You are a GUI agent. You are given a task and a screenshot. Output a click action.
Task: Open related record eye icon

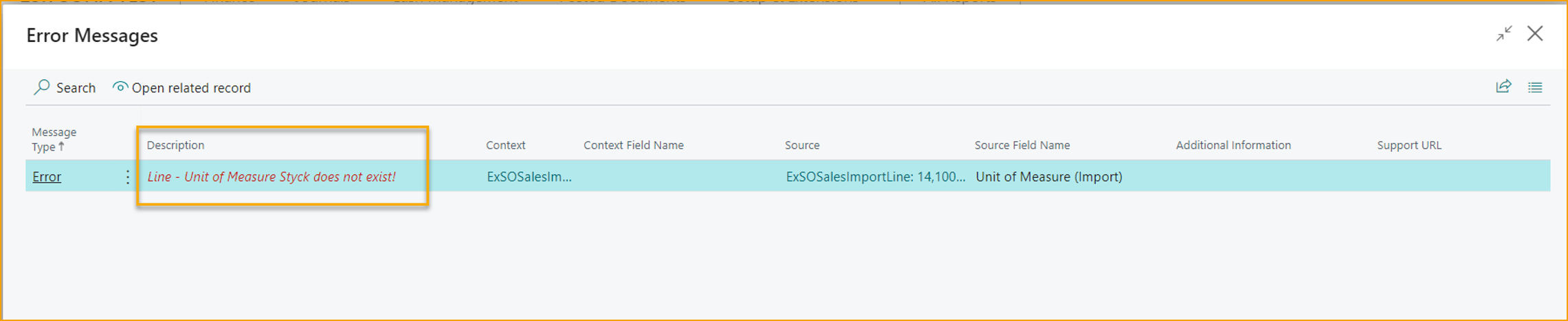(x=120, y=87)
